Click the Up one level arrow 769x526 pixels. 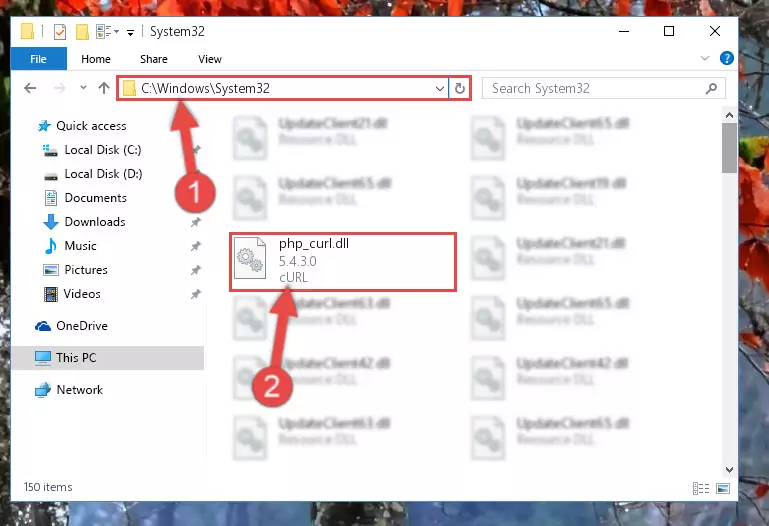(x=103, y=88)
